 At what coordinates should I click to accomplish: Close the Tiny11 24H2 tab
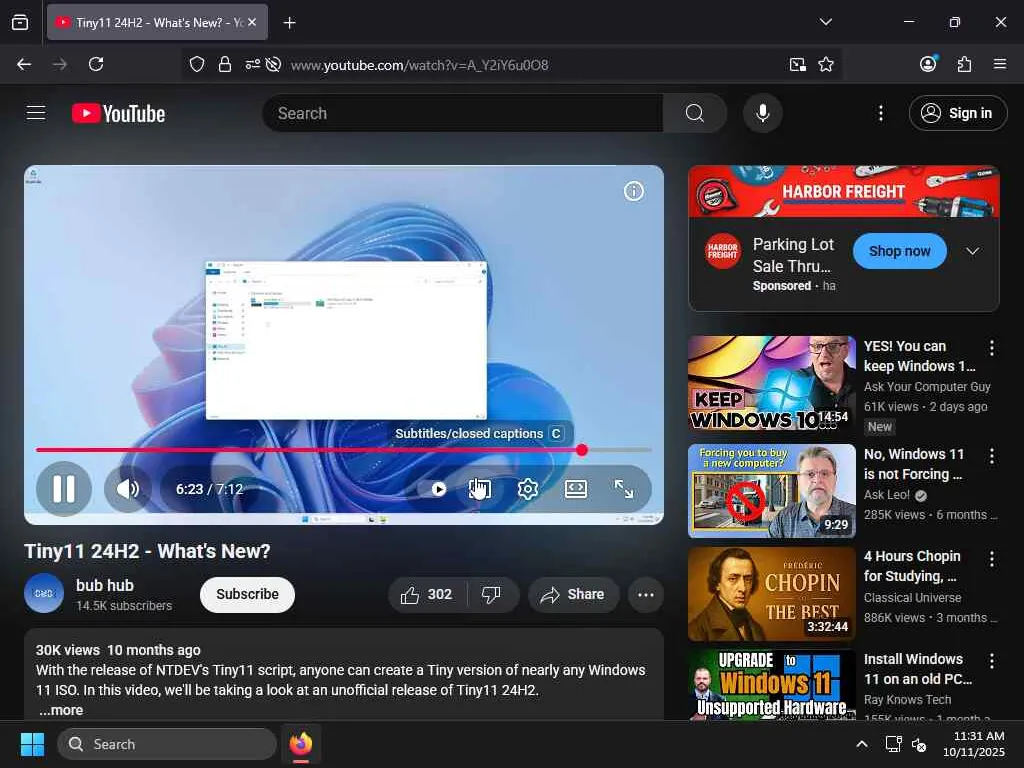coord(252,22)
